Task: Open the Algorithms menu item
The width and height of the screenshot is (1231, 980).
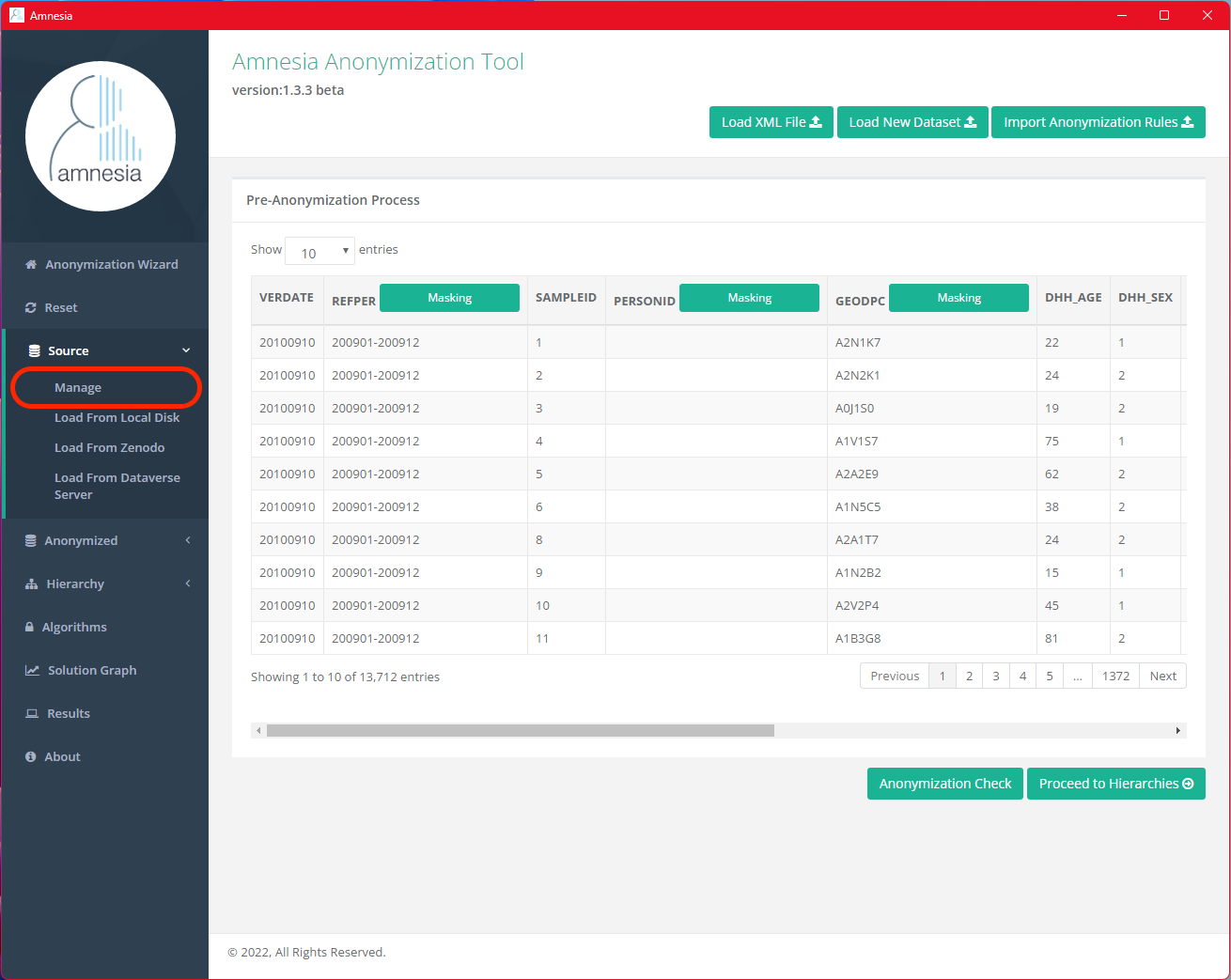Action: [105, 627]
